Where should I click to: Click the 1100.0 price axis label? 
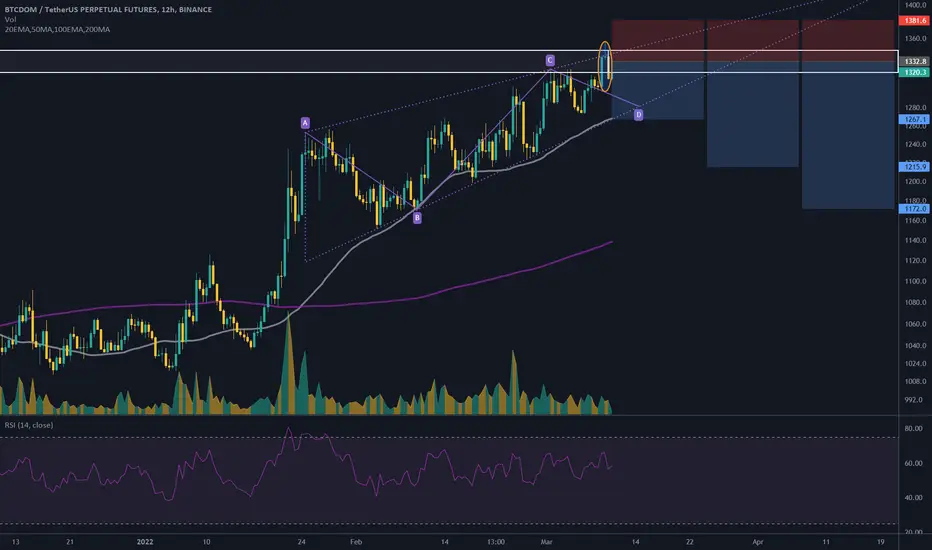click(915, 282)
